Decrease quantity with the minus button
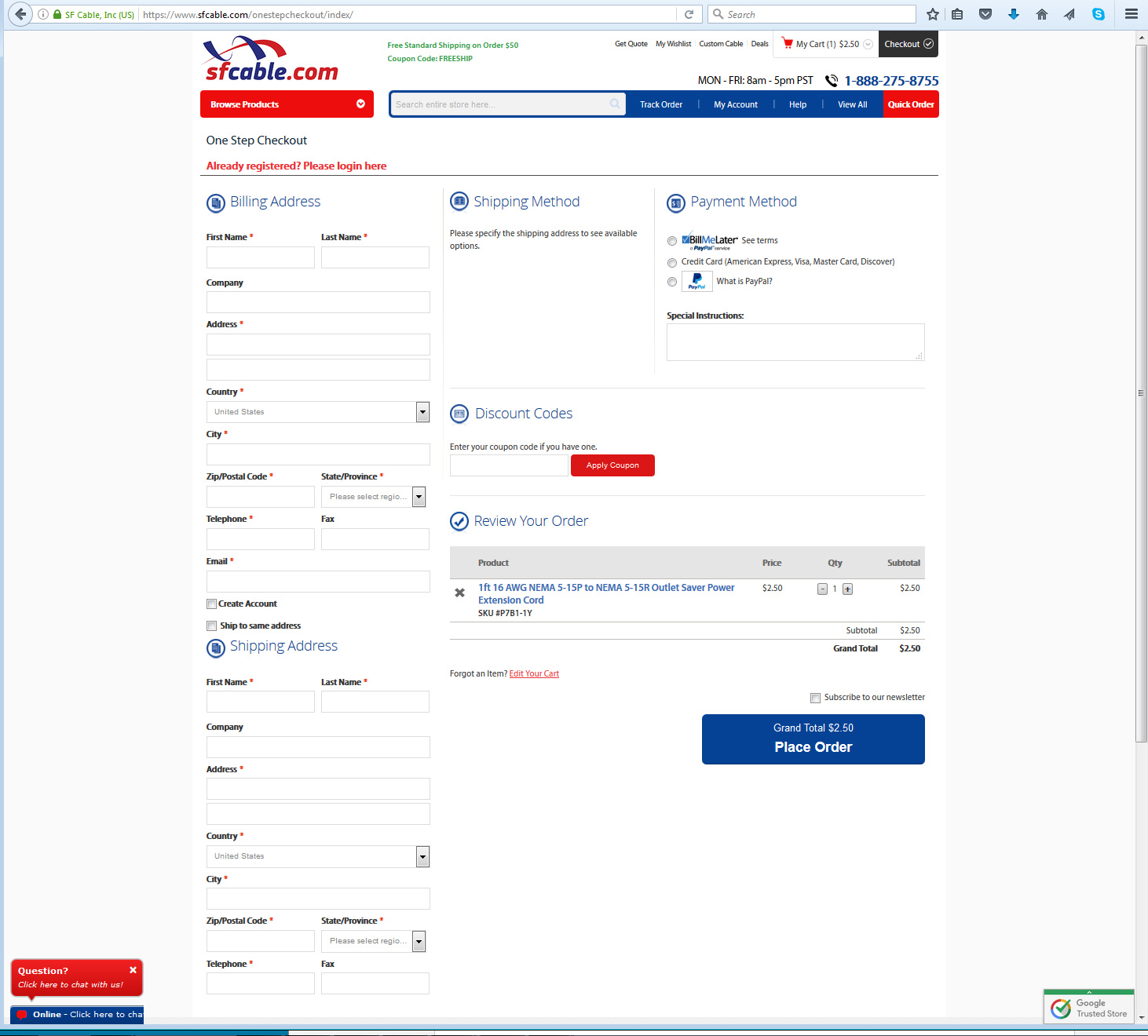1148x1036 pixels. (x=822, y=589)
